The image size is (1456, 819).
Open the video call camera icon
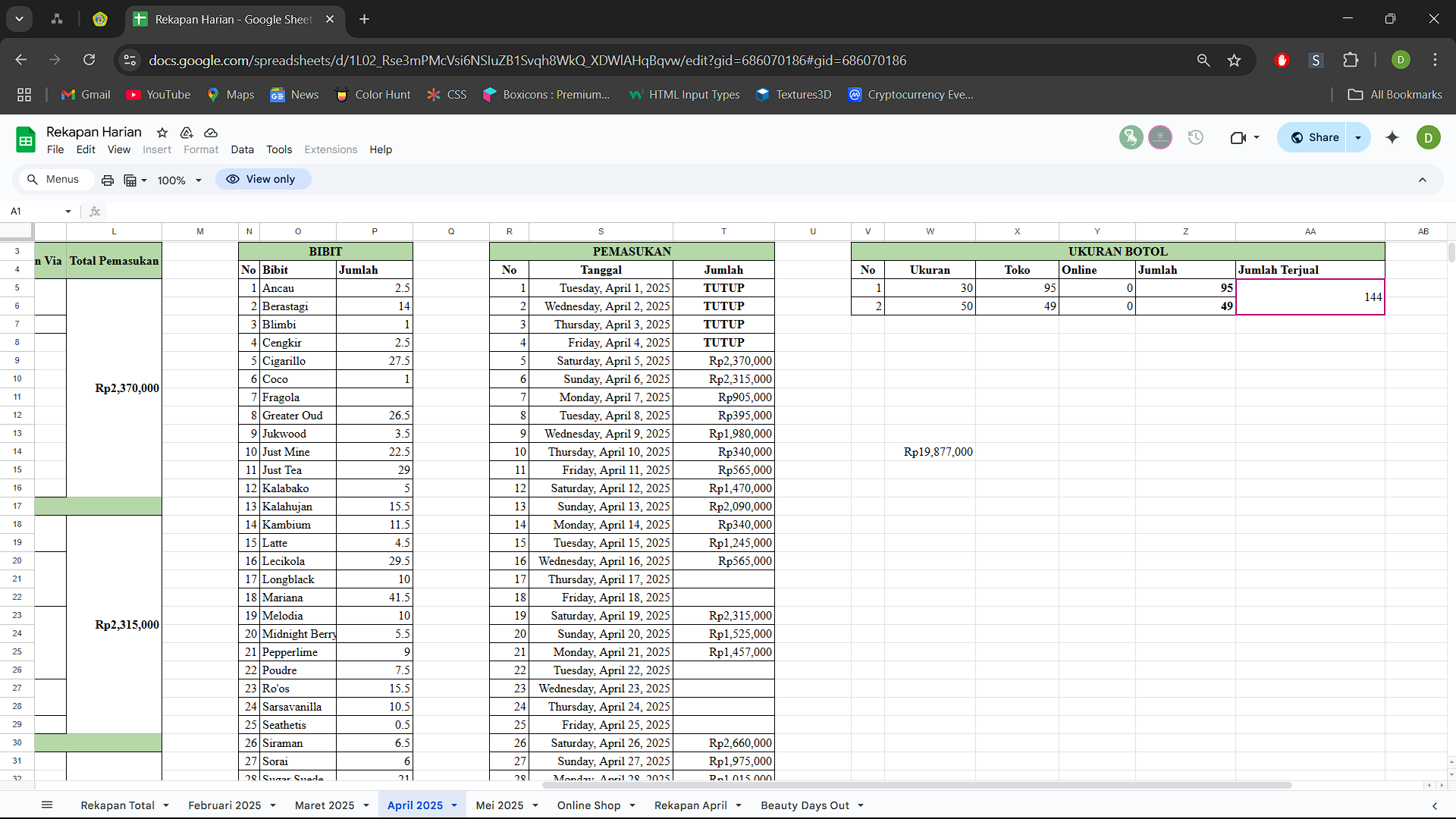[x=1238, y=137]
